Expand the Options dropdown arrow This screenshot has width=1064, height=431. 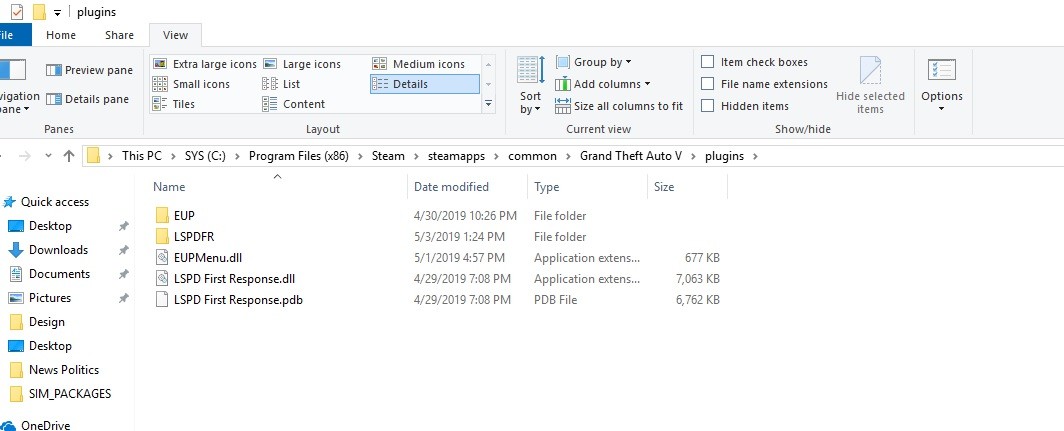click(942, 109)
